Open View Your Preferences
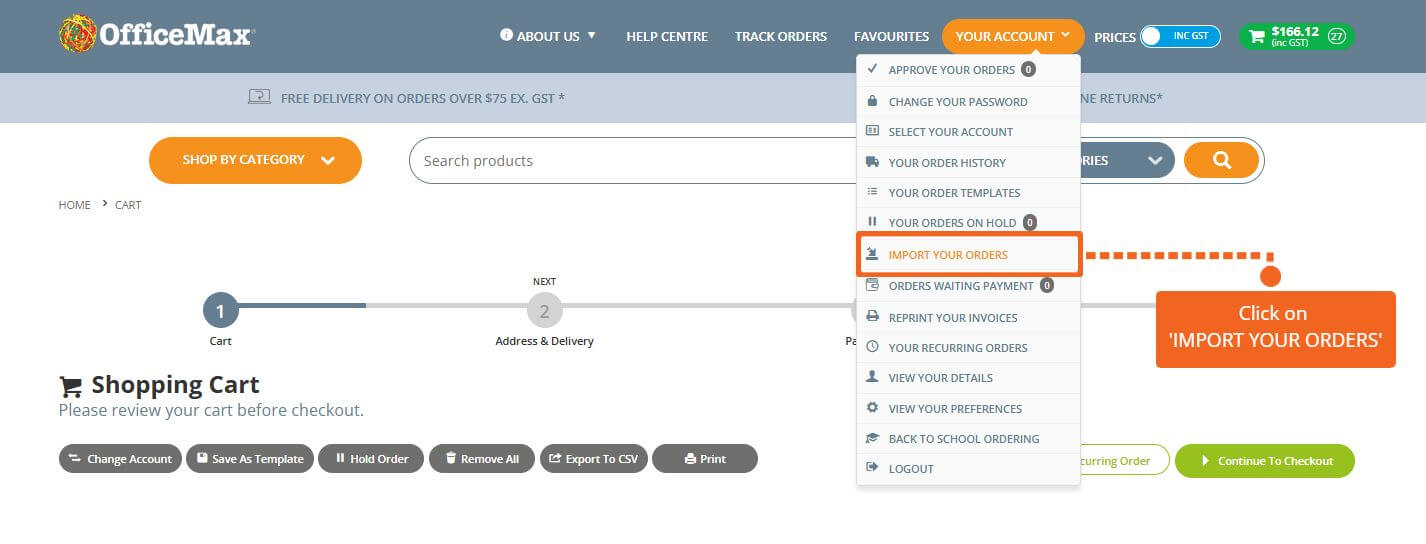This screenshot has width=1426, height=544. point(968,408)
